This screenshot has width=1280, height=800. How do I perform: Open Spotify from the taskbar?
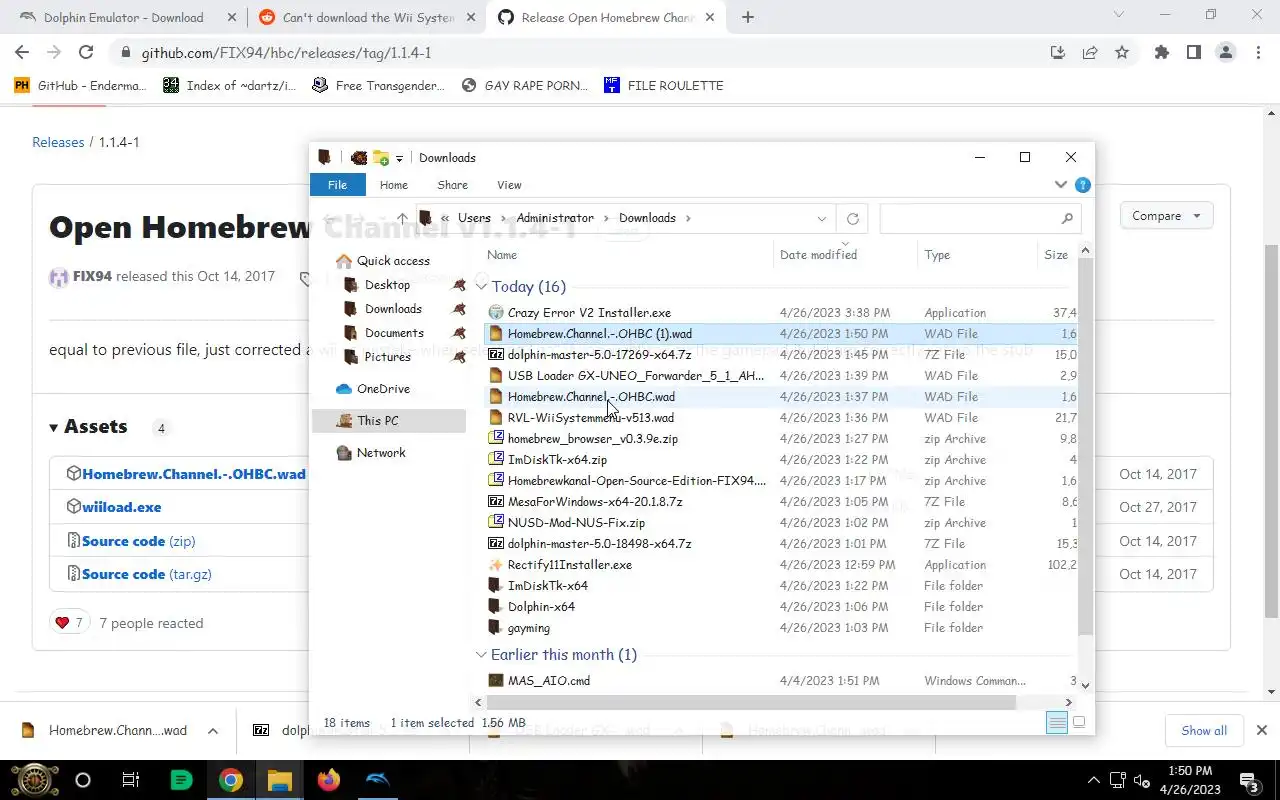[x=181, y=780]
